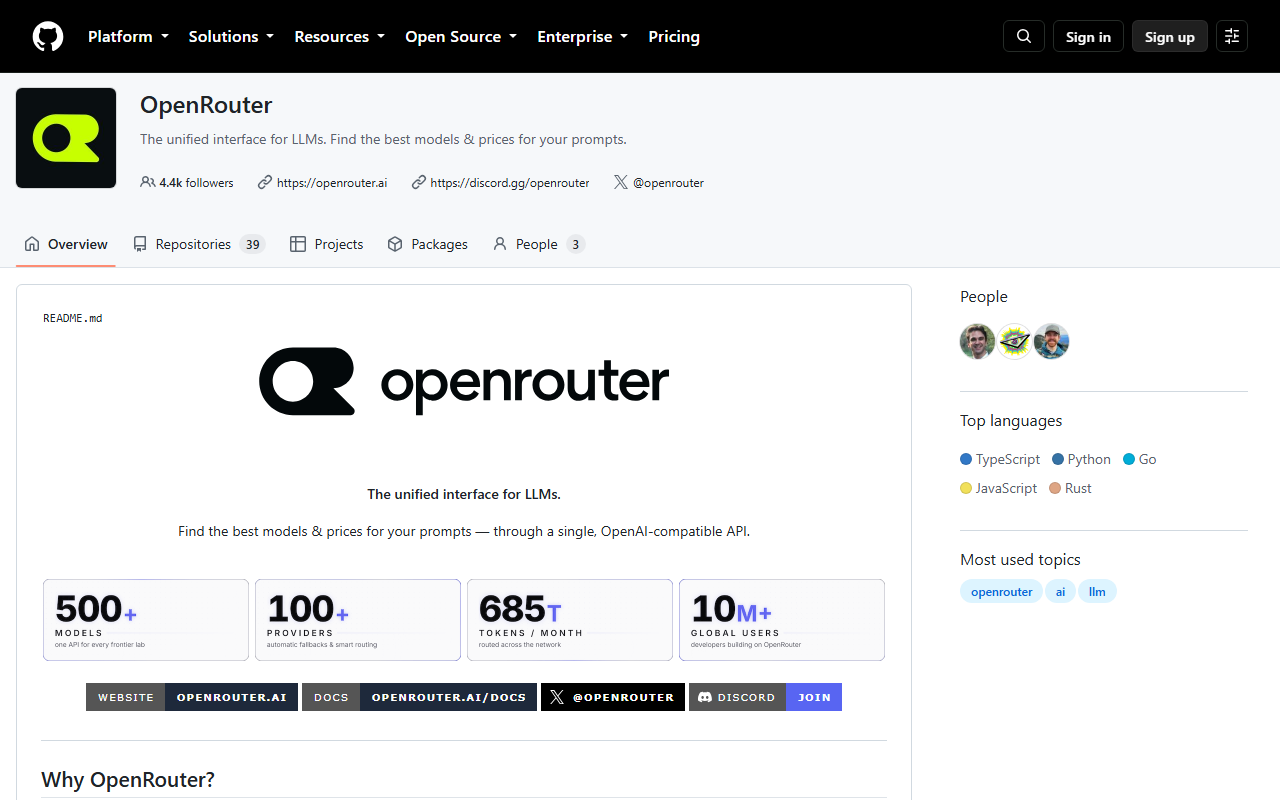Open the GitHub homepage logo
The height and width of the screenshot is (800, 1280).
tap(48, 37)
